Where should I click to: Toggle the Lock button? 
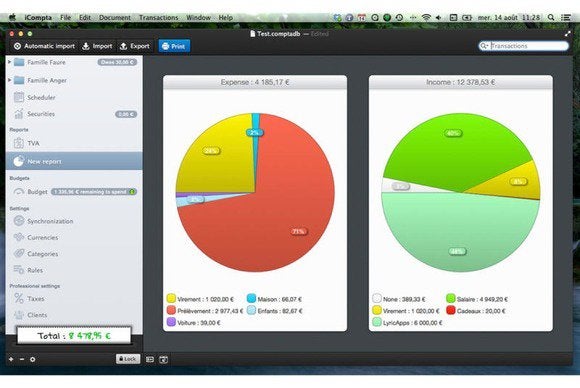[x=128, y=359]
